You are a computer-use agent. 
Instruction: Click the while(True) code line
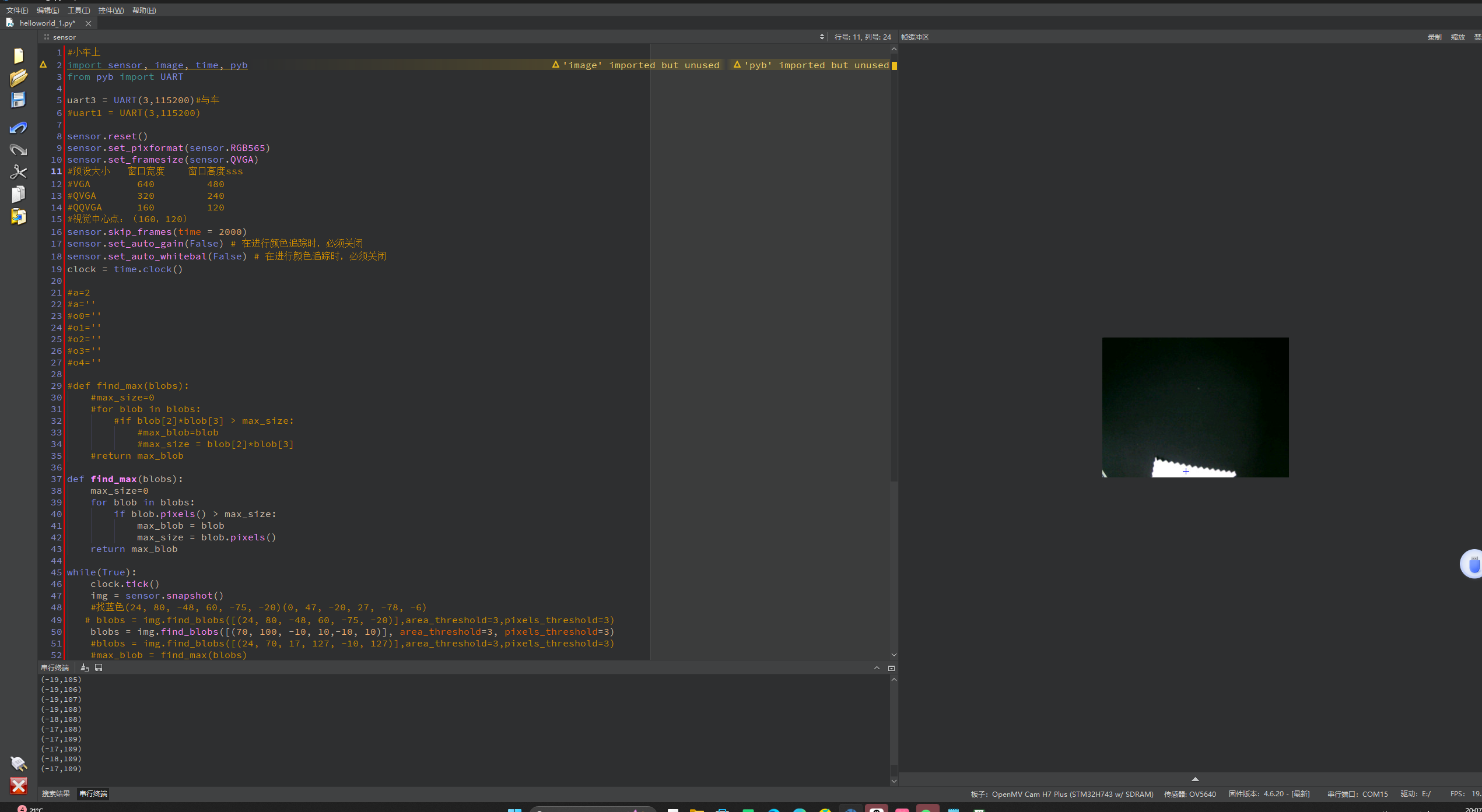pyautogui.click(x=101, y=572)
